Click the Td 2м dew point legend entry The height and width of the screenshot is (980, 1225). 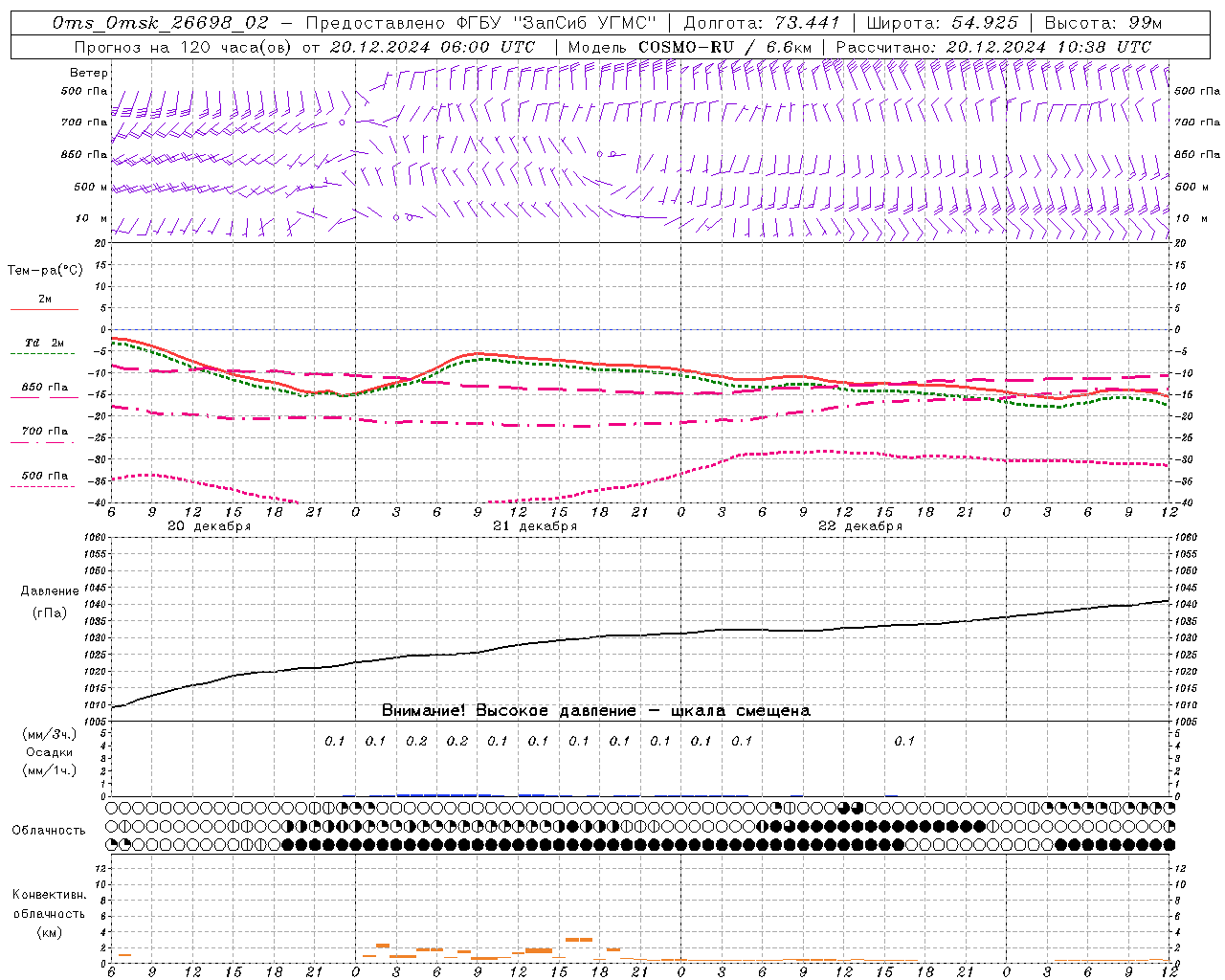[x=44, y=347]
